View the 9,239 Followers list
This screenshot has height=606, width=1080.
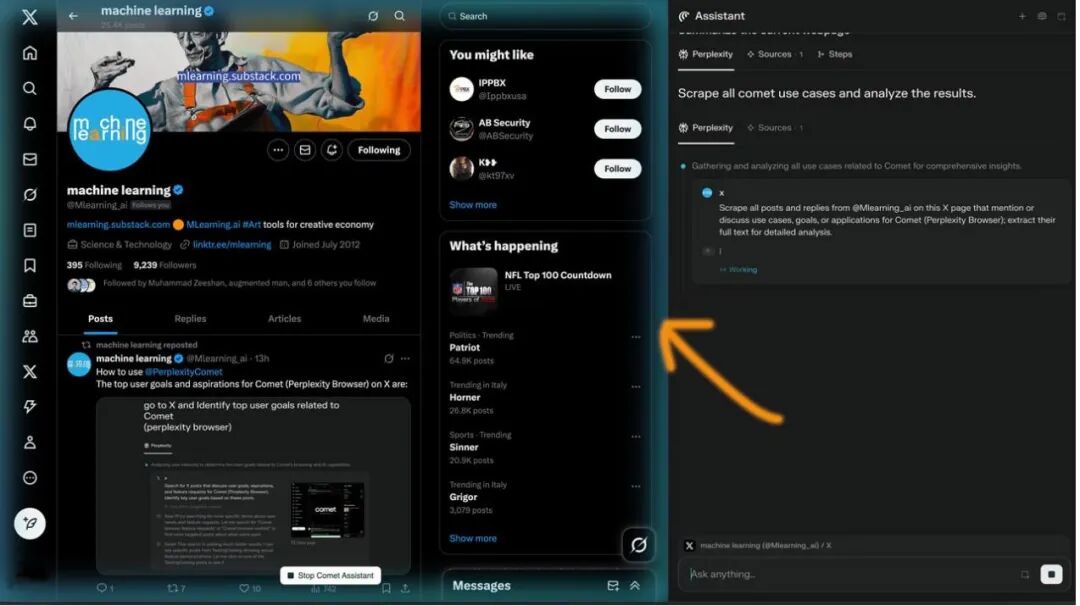pos(165,265)
